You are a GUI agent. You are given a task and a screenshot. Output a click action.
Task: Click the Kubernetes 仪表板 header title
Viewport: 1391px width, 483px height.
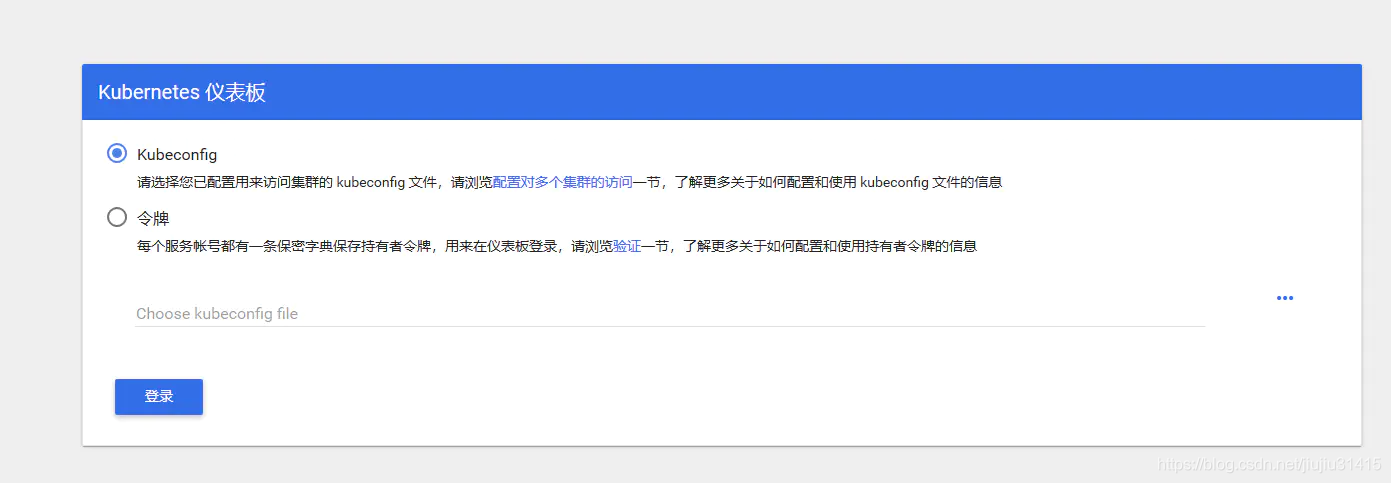pyautogui.click(x=182, y=92)
